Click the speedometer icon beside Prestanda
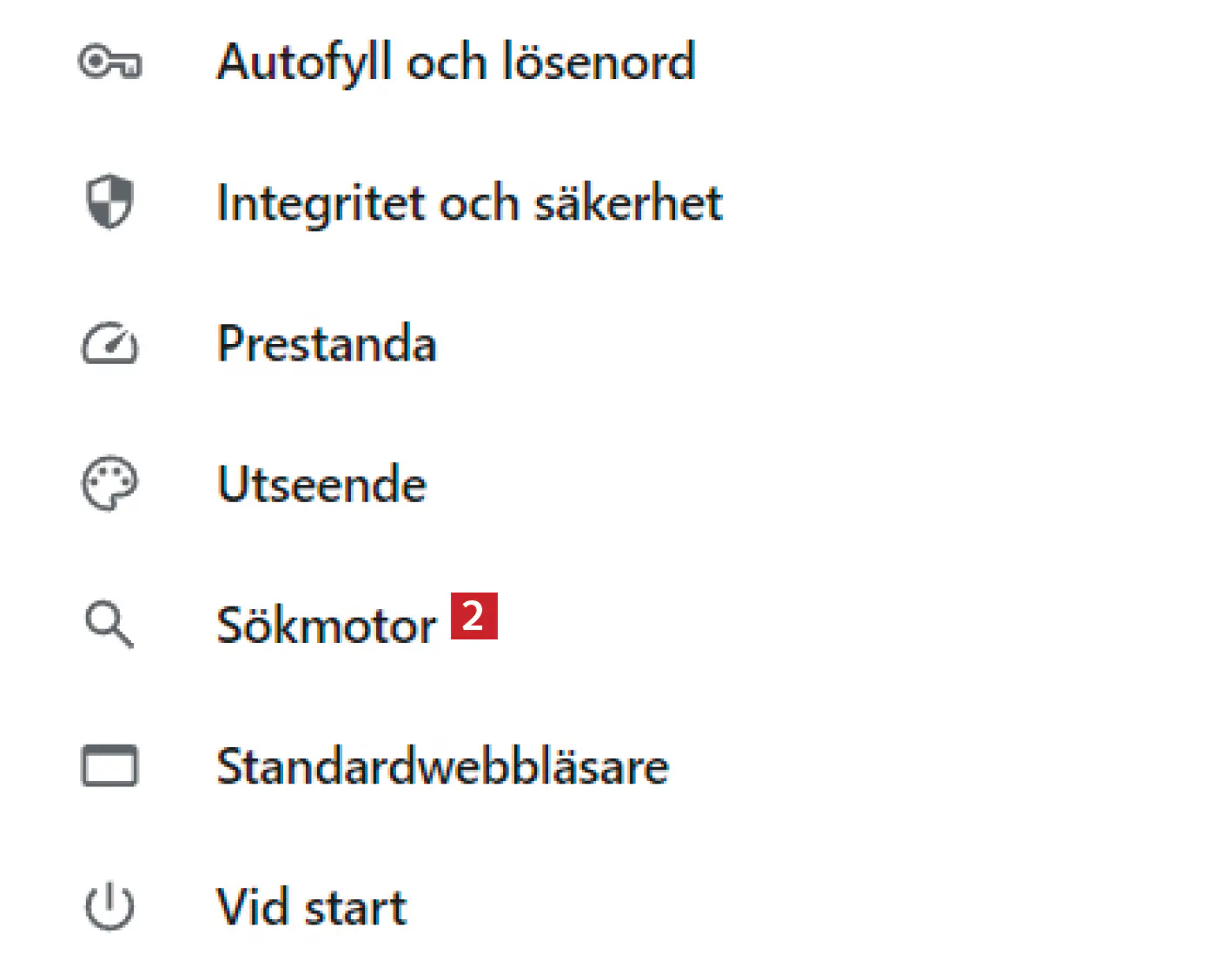 click(x=109, y=344)
